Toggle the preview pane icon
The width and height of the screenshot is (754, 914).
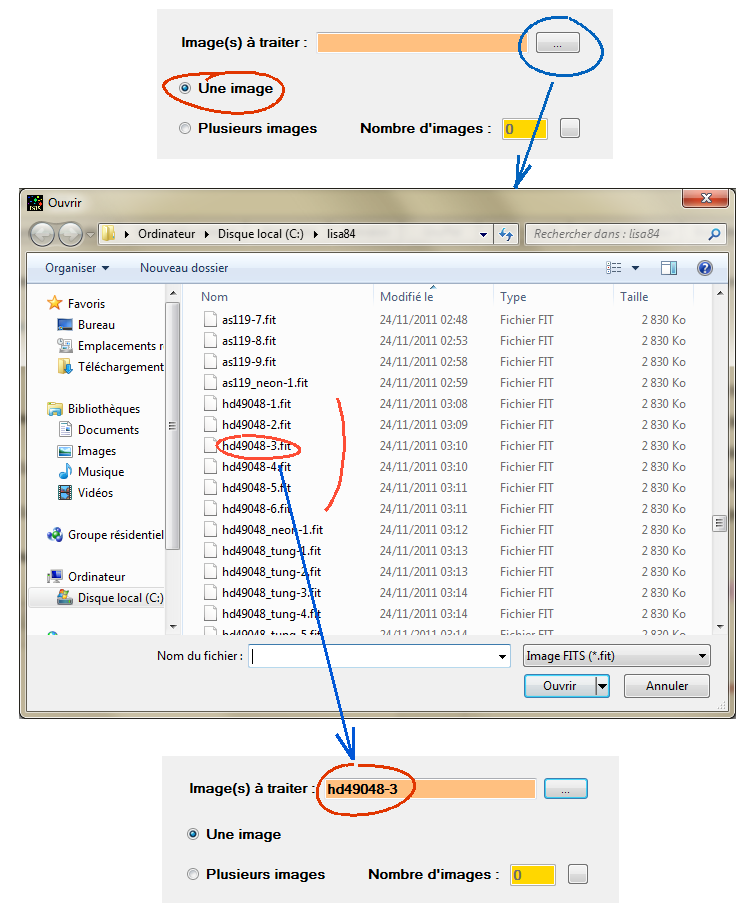pos(669,268)
